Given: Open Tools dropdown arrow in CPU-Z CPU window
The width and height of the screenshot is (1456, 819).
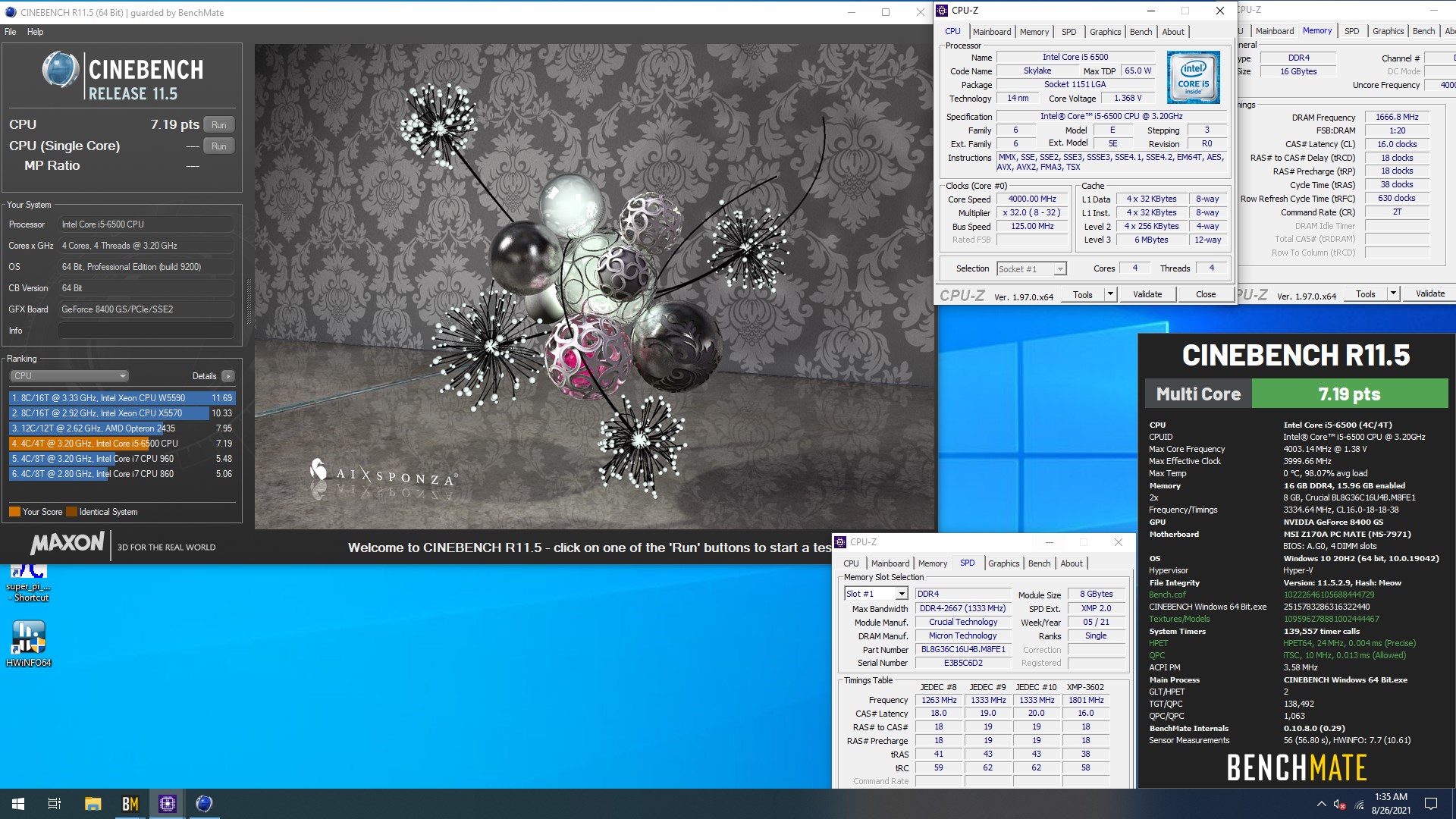Looking at the screenshot, I should 1111,294.
